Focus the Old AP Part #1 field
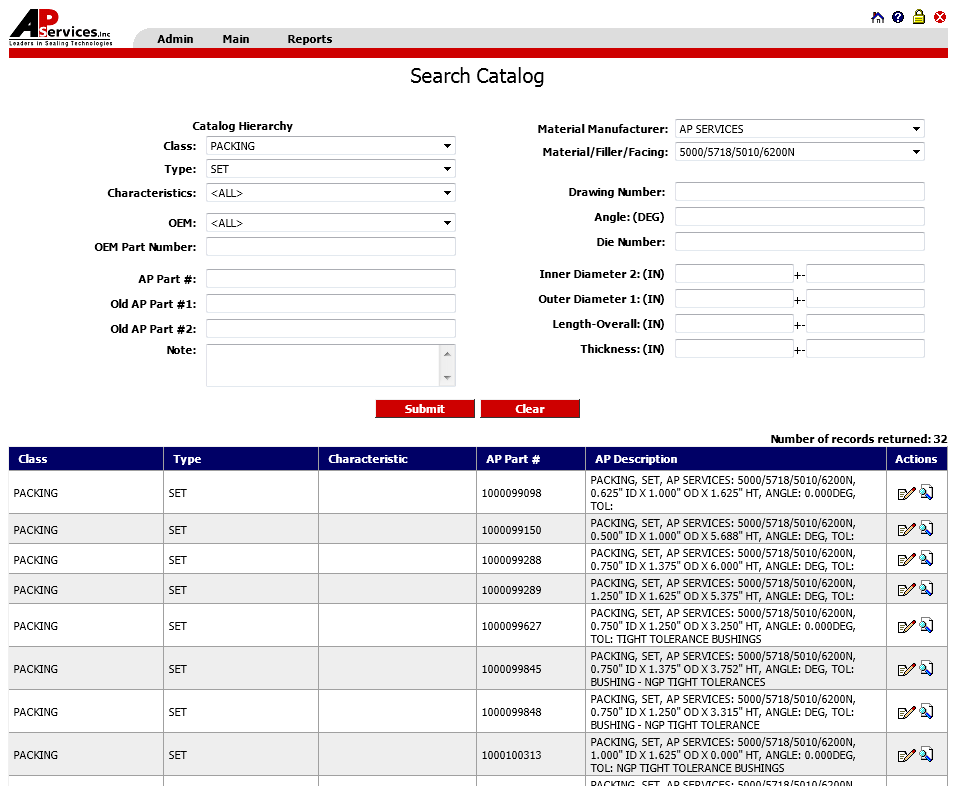Viewport: 954px width, 786px height. [x=330, y=304]
